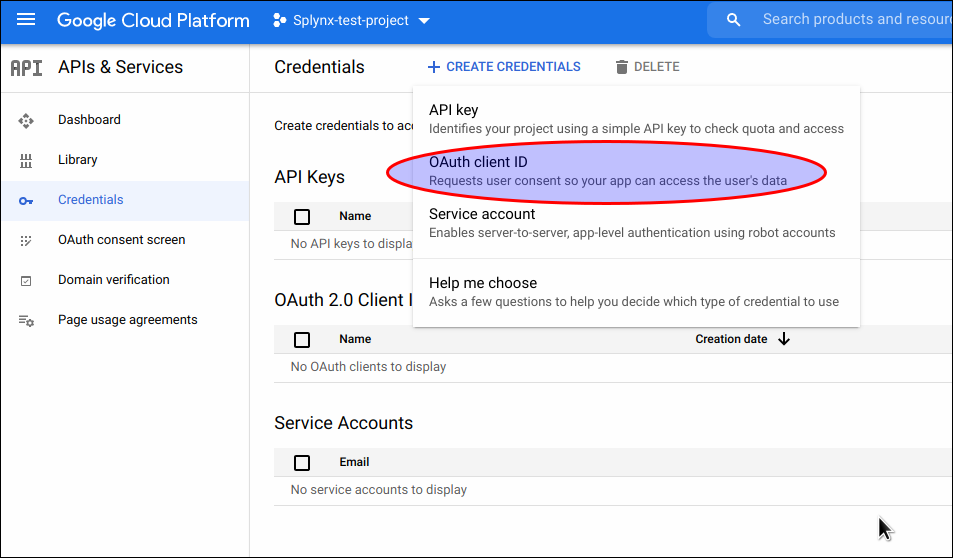Open the hamburger navigation menu
The image size is (953, 558).
(x=26, y=20)
